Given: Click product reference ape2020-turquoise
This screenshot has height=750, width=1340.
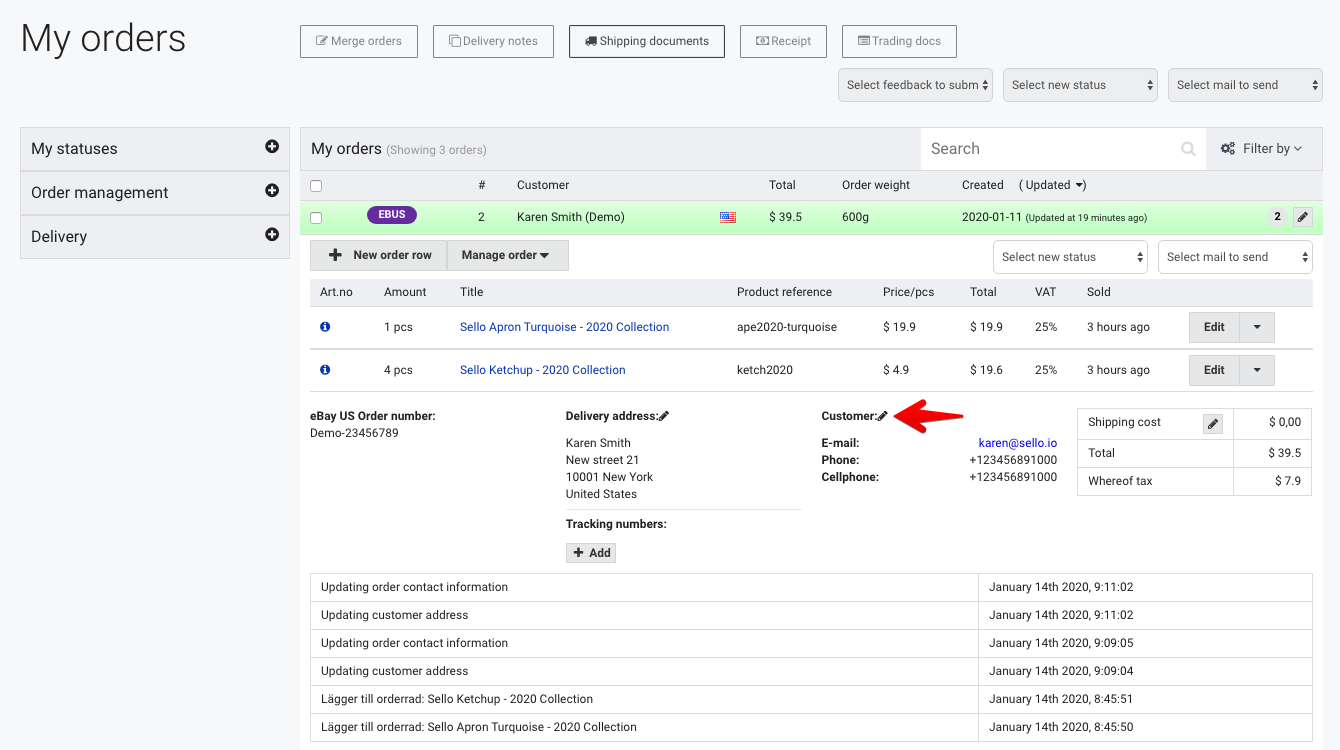Looking at the screenshot, I should tap(787, 327).
